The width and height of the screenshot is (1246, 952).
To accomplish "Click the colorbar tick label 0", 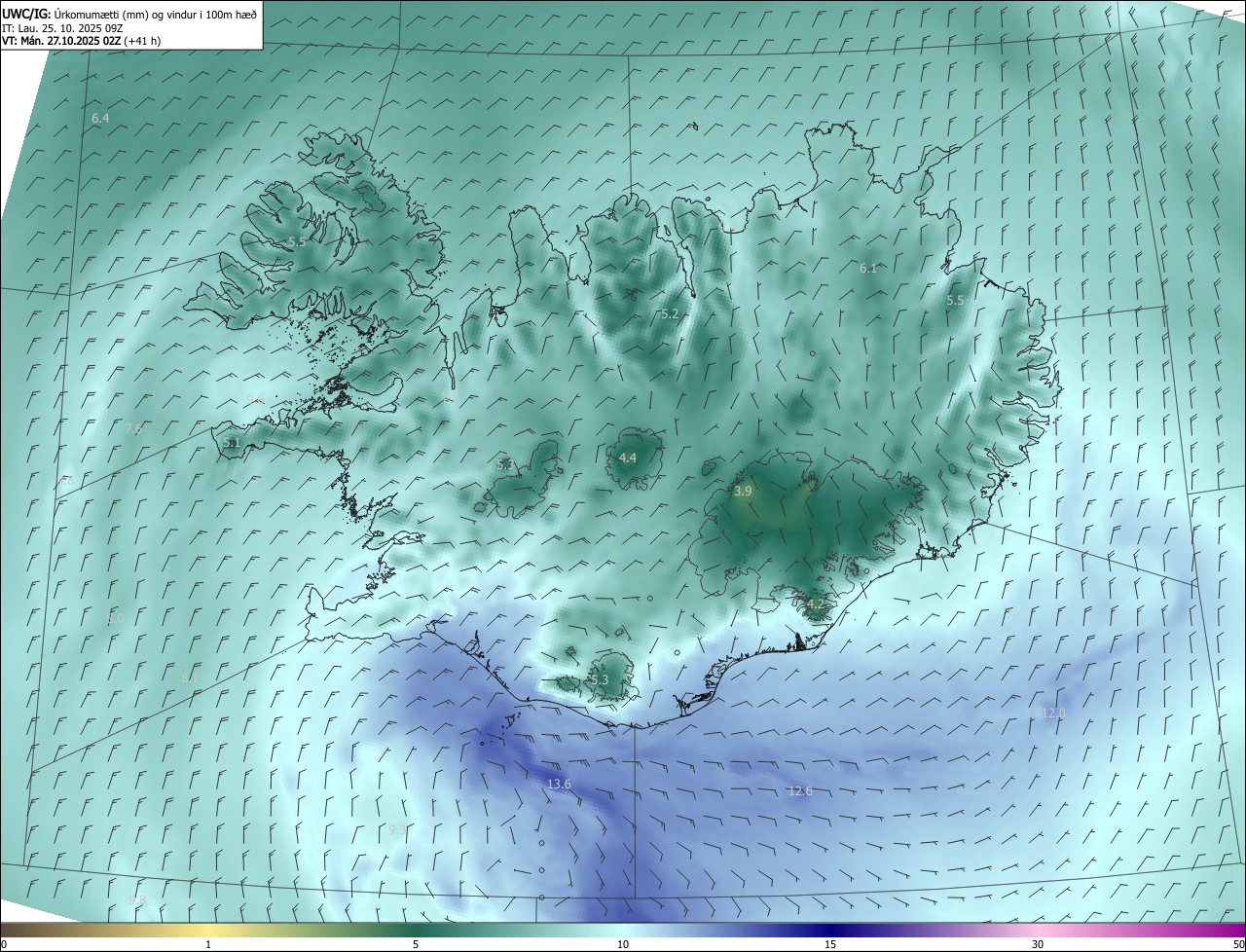I will point(4,944).
